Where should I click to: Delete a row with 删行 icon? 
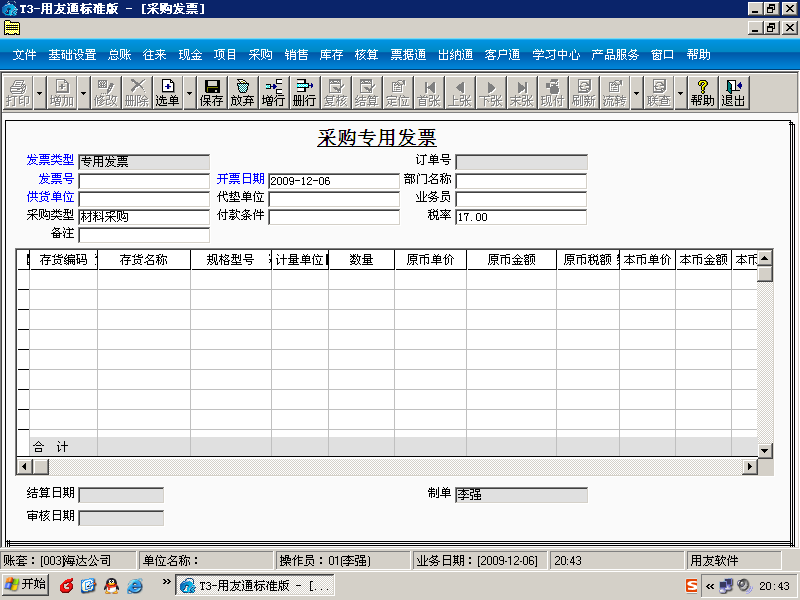[305, 92]
